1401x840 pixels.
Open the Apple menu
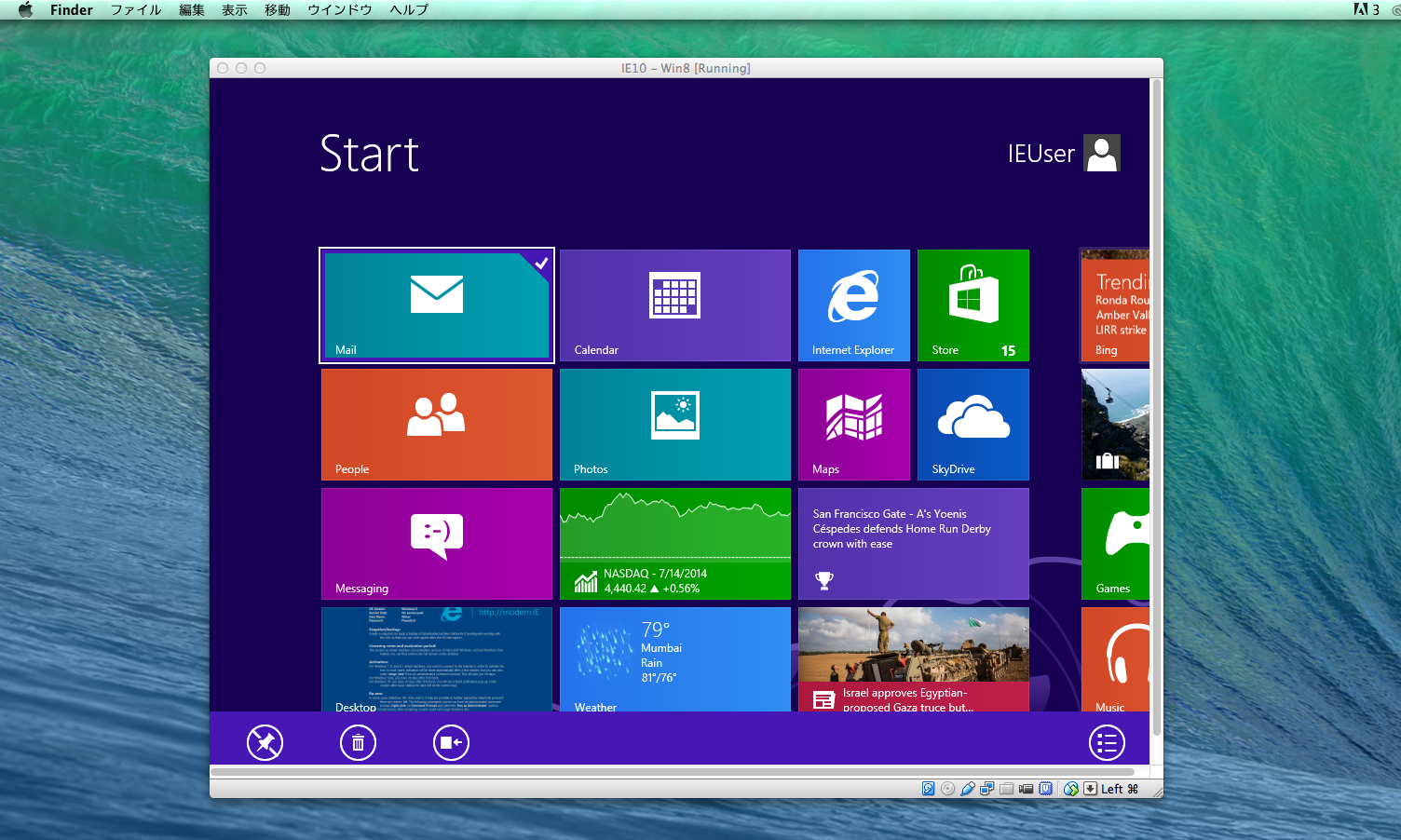coord(25,9)
